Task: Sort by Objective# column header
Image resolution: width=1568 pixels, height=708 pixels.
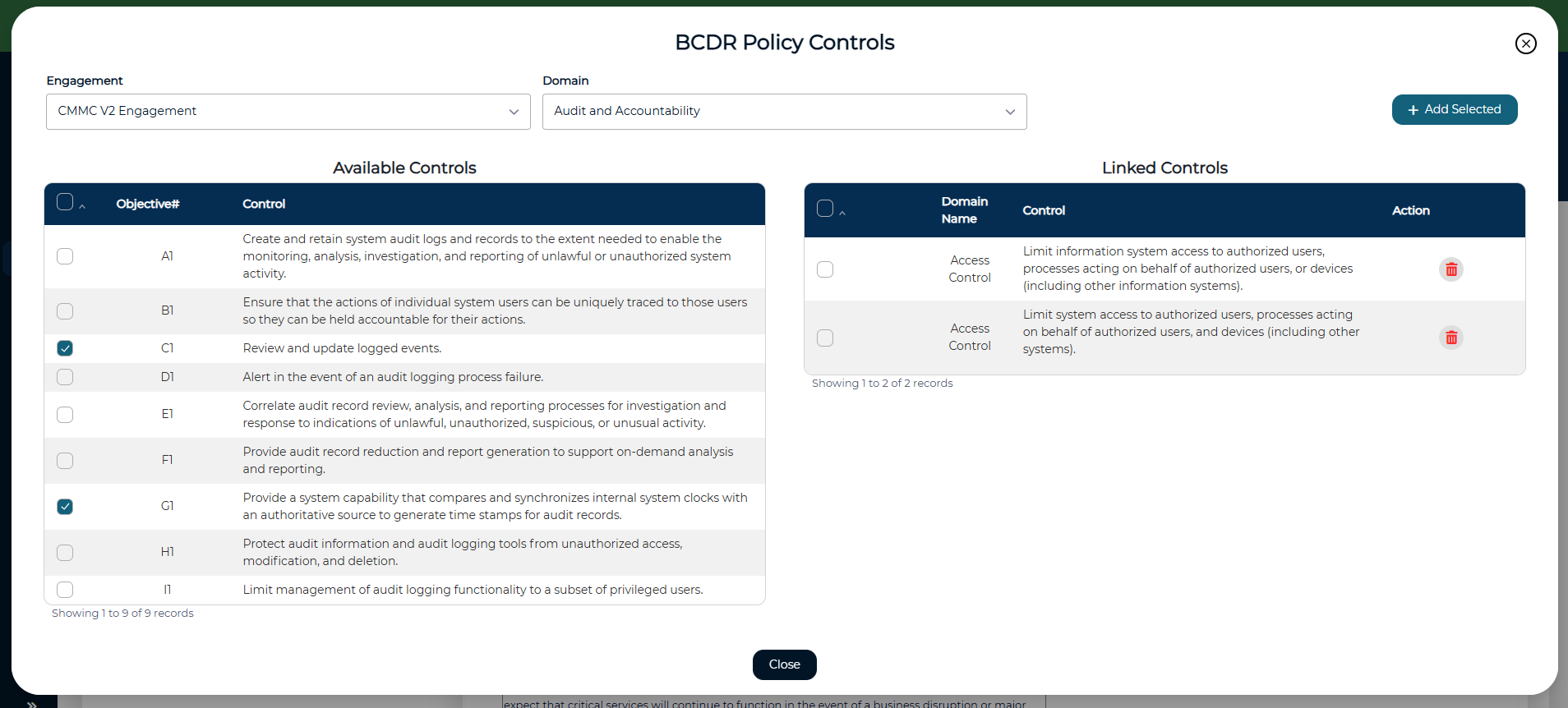Action: (x=148, y=204)
